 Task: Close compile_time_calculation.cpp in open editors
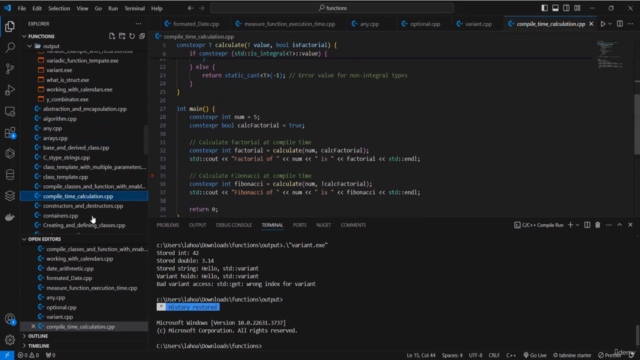click(33, 327)
